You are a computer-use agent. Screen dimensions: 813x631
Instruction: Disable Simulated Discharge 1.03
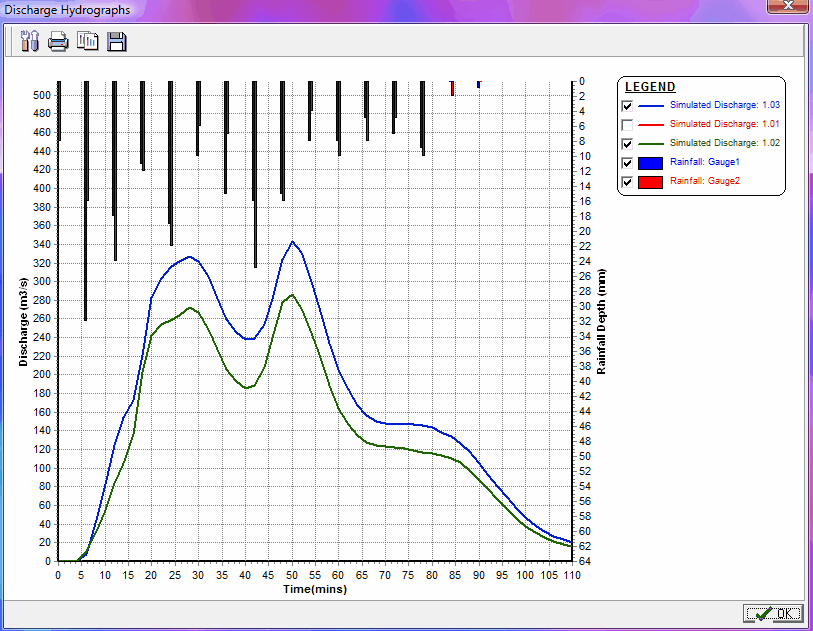click(x=628, y=105)
